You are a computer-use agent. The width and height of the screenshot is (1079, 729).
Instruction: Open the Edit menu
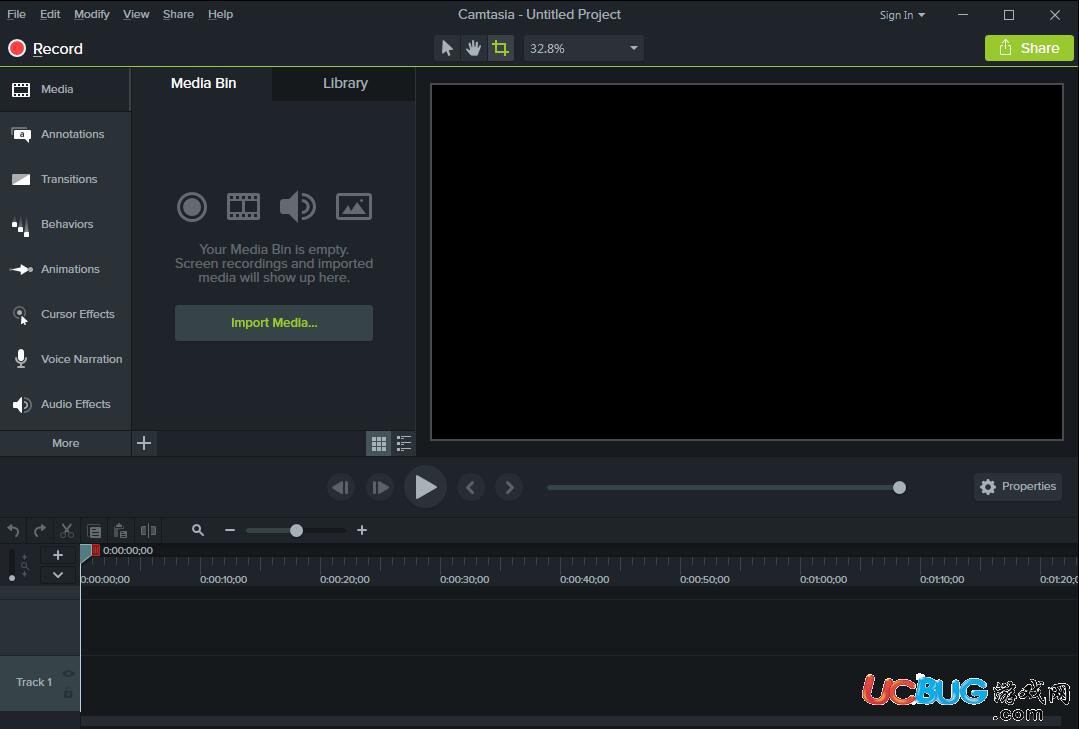pyautogui.click(x=50, y=14)
